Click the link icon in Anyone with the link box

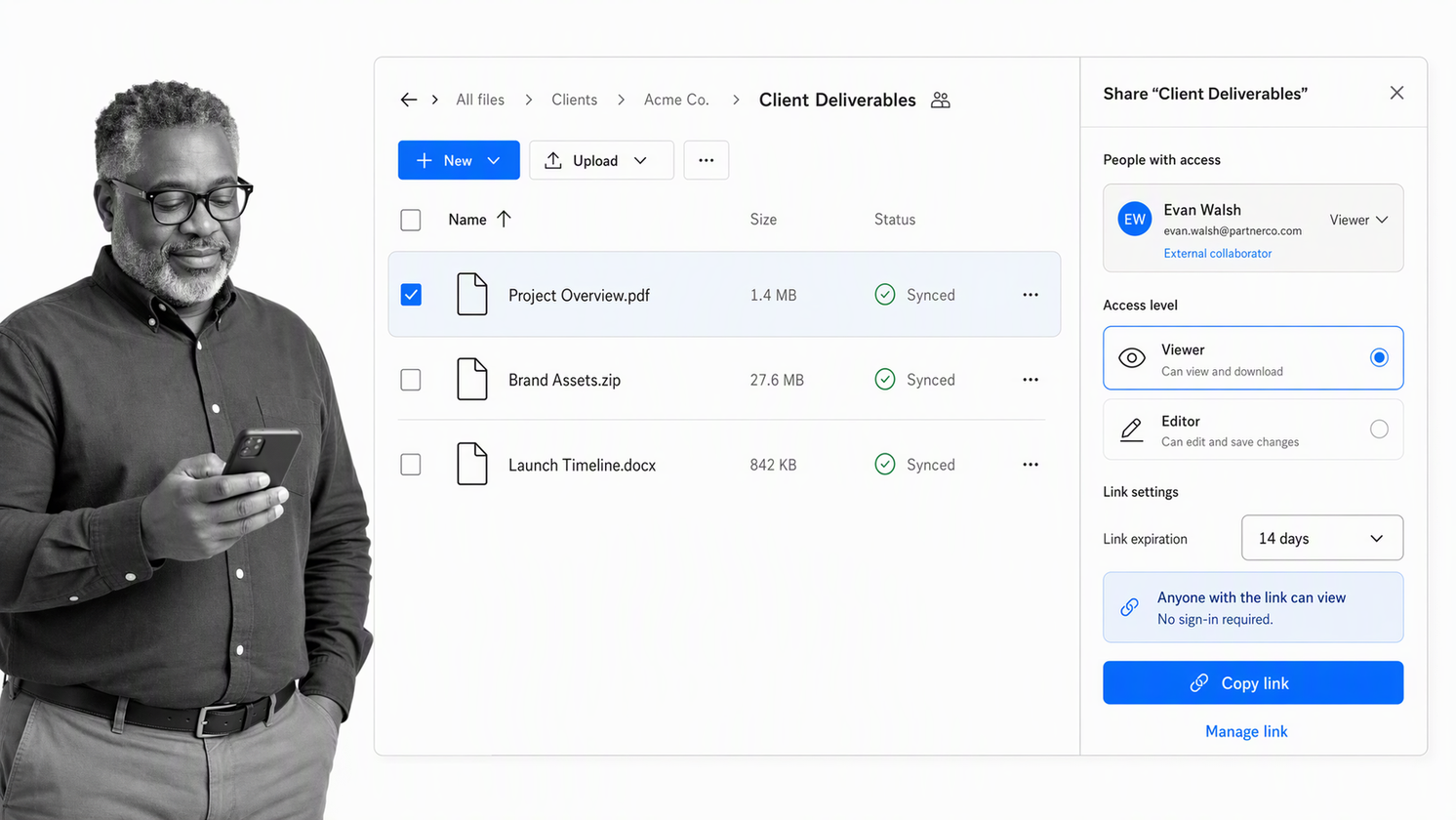point(1129,607)
